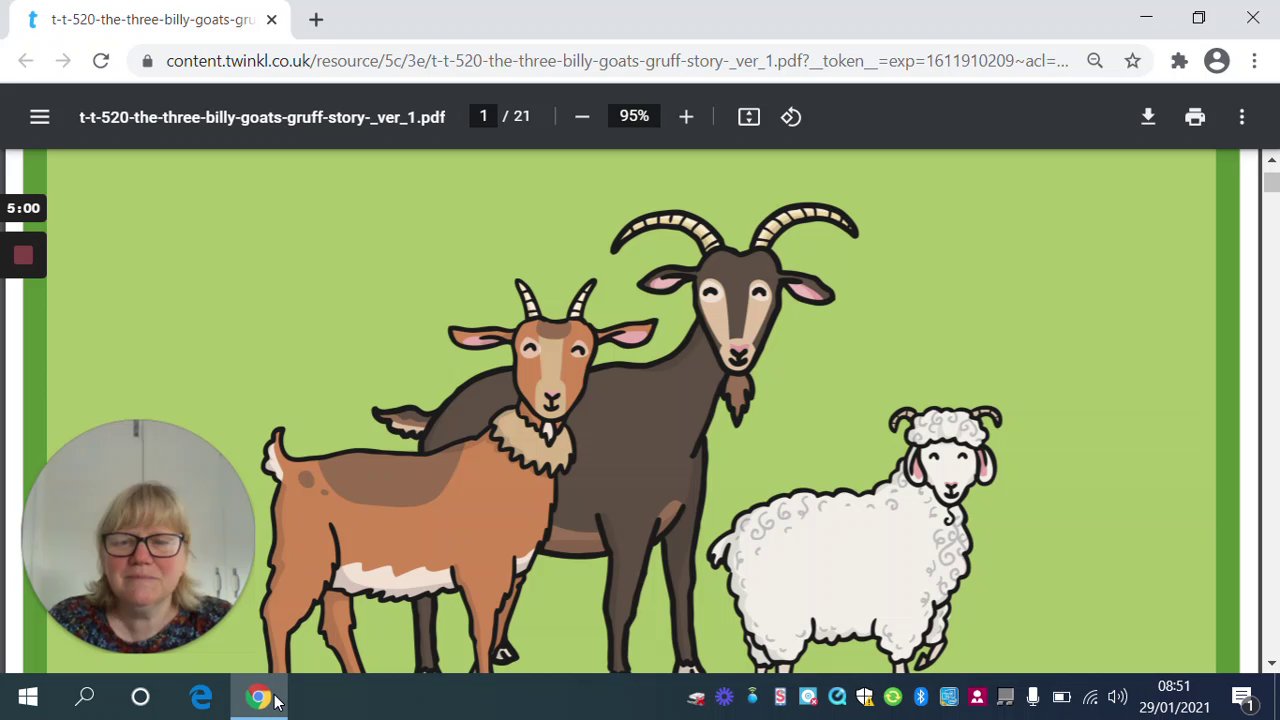
Task: Go forward in browser history
Action: [63, 61]
